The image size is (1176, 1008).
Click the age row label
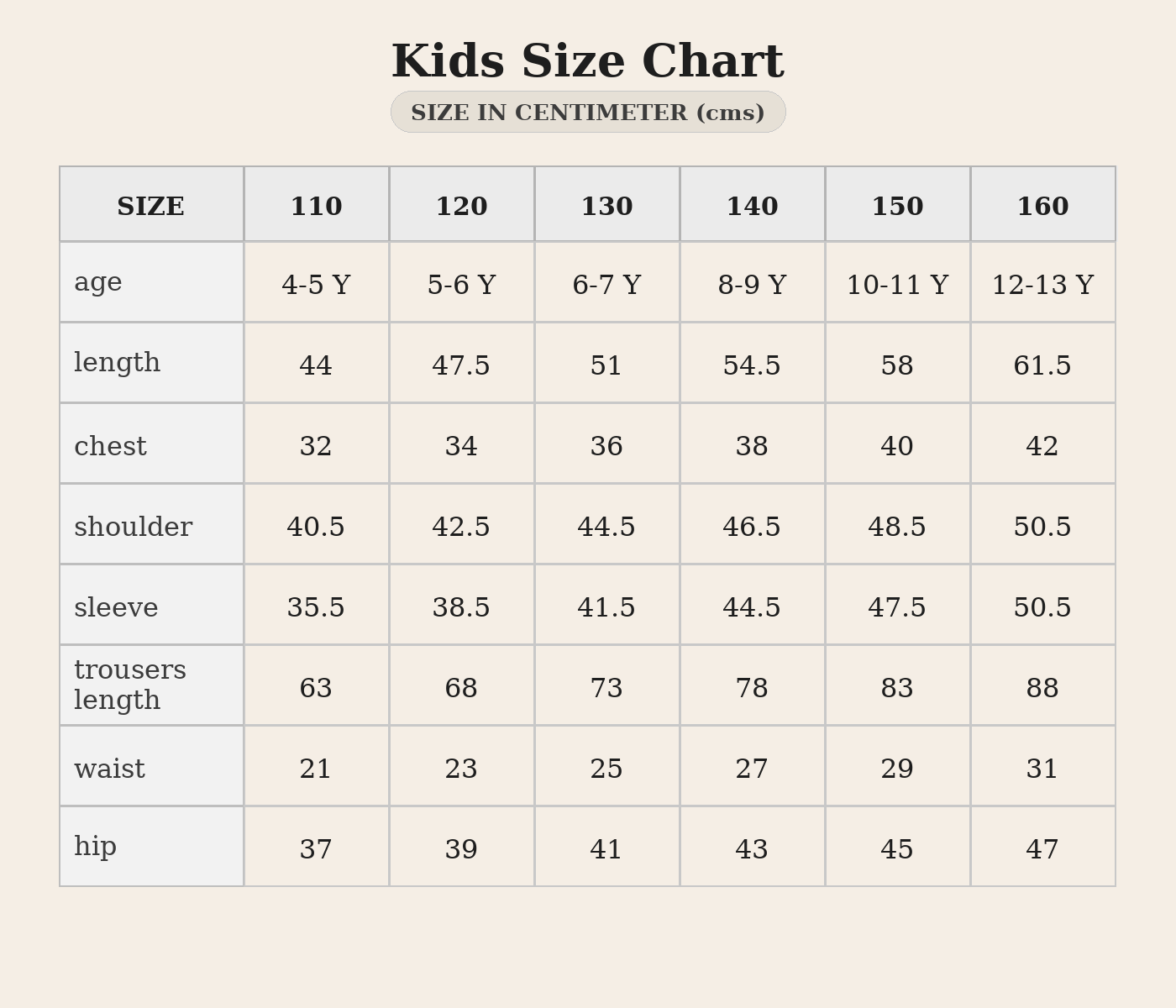tap(98, 282)
